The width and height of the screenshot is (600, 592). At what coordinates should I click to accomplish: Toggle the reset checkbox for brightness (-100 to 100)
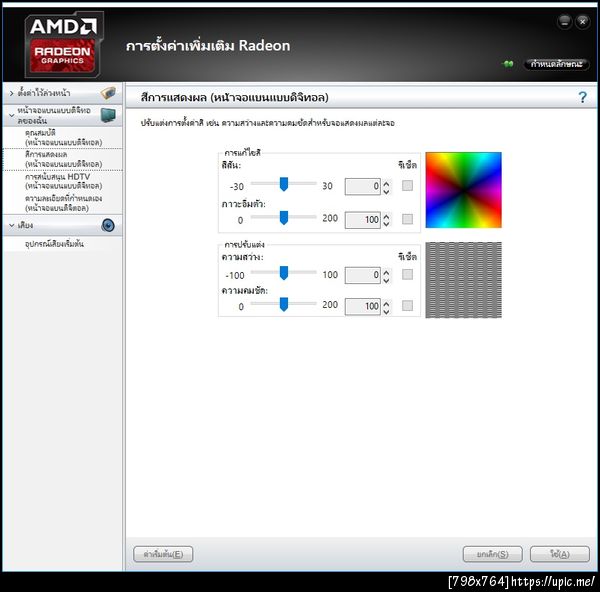407,274
